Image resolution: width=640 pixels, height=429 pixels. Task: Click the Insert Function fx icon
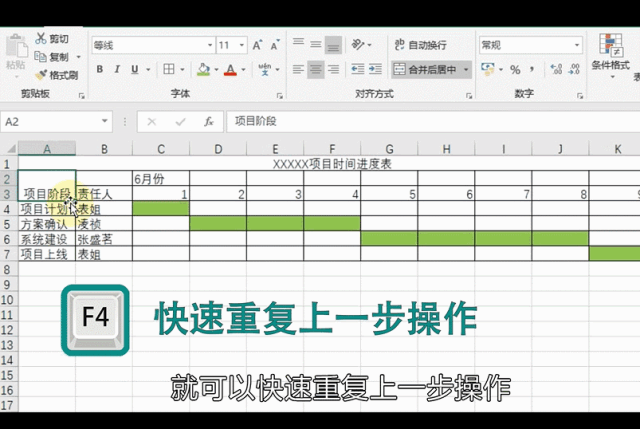209,122
